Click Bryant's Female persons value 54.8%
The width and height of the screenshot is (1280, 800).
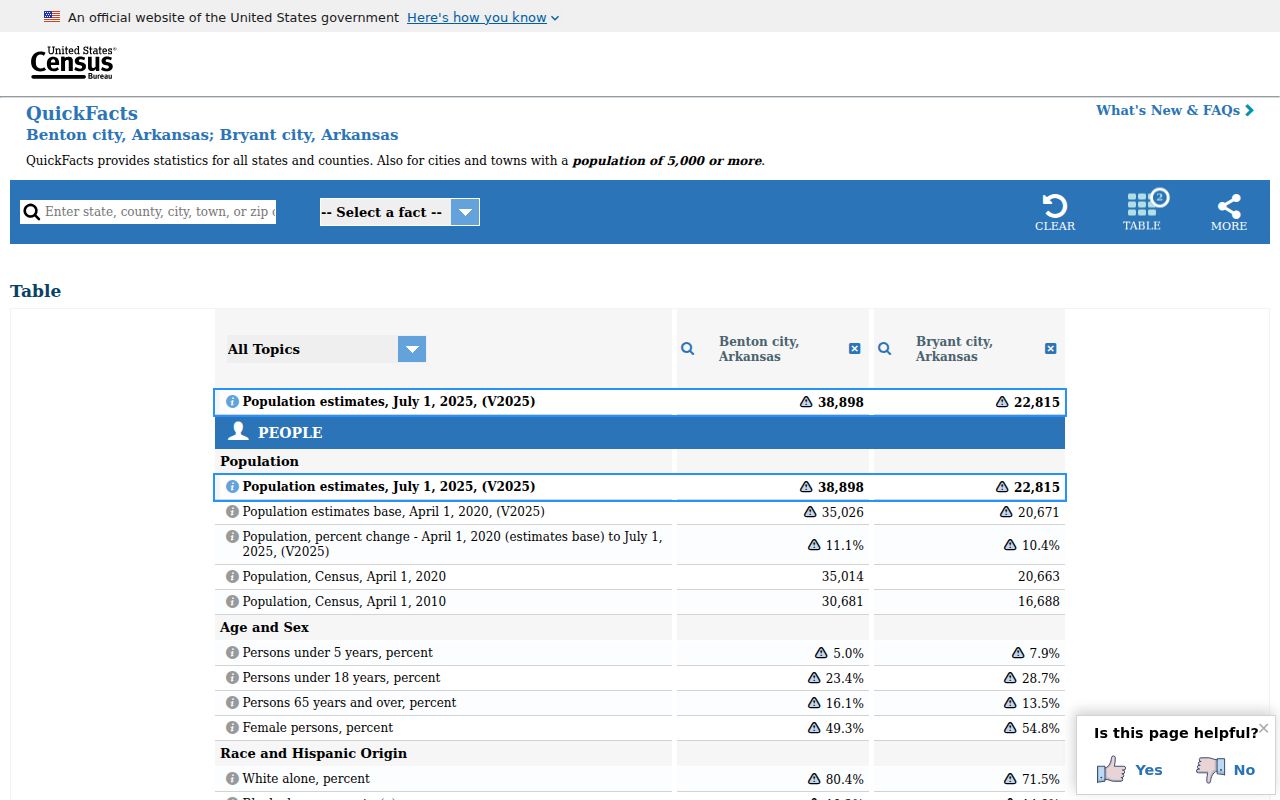click(x=1041, y=728)
